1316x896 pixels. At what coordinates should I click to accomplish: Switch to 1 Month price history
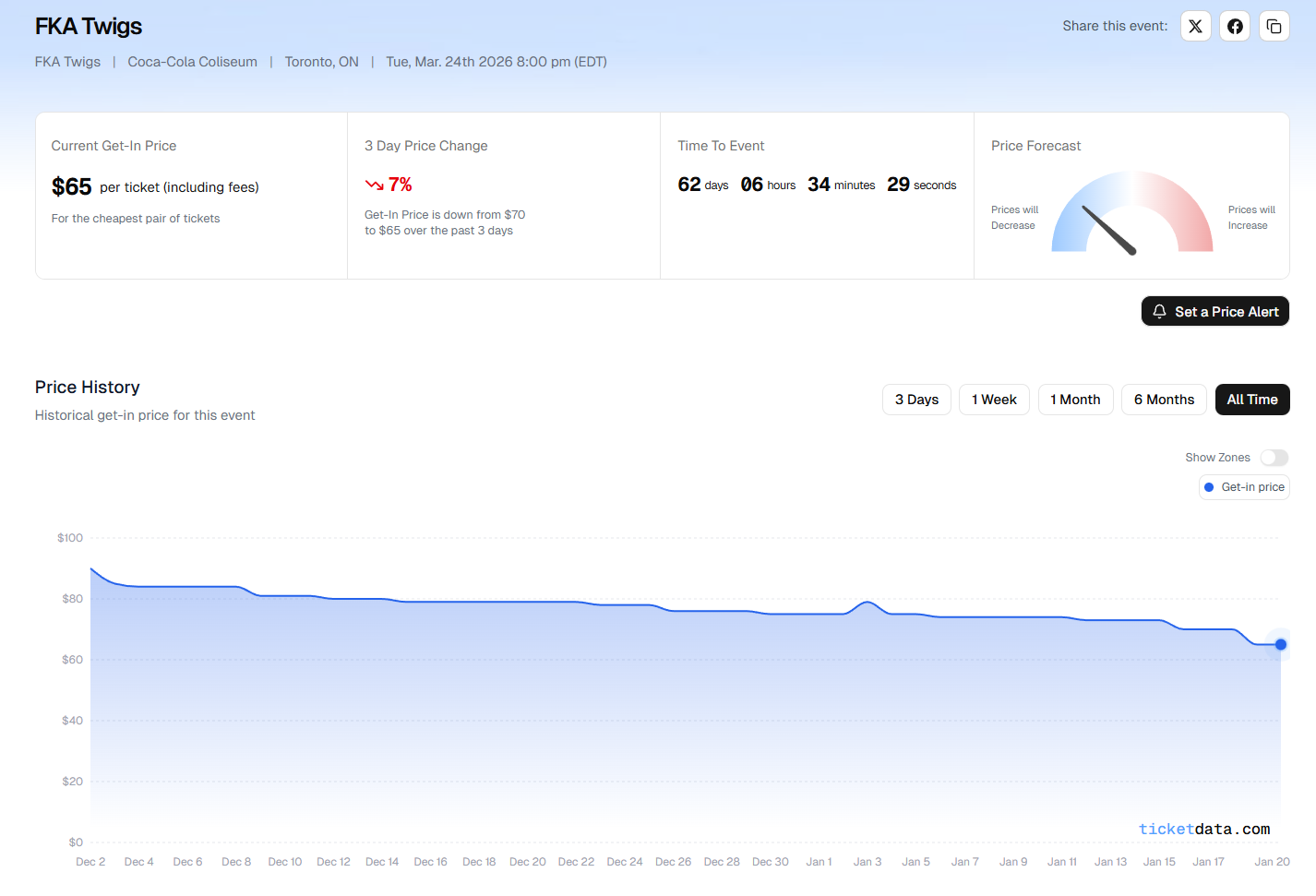[1075, 400]
